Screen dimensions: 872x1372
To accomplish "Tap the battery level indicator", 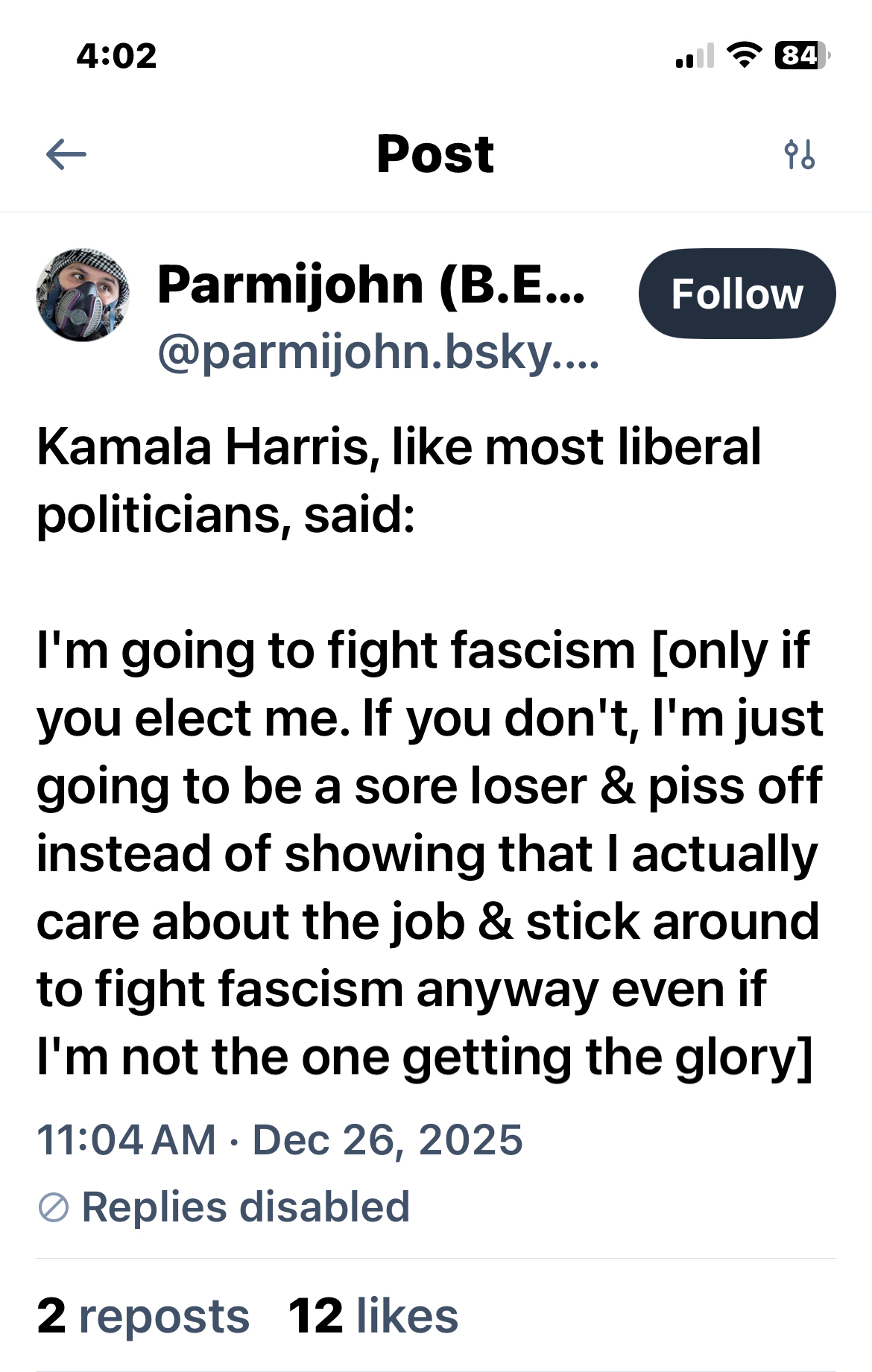I will pyautogui.click(x=802, y=55).
